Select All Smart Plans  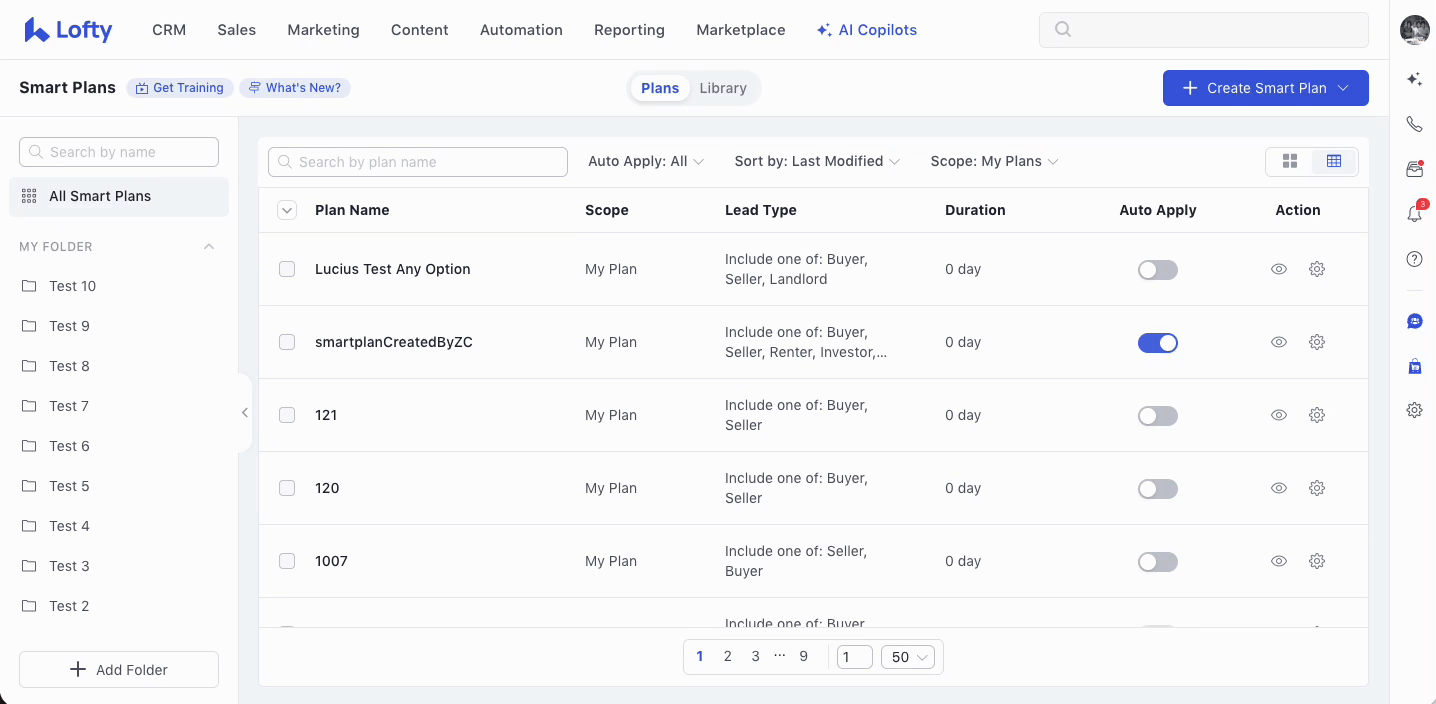pyautogui.click(x=119, y=197)
